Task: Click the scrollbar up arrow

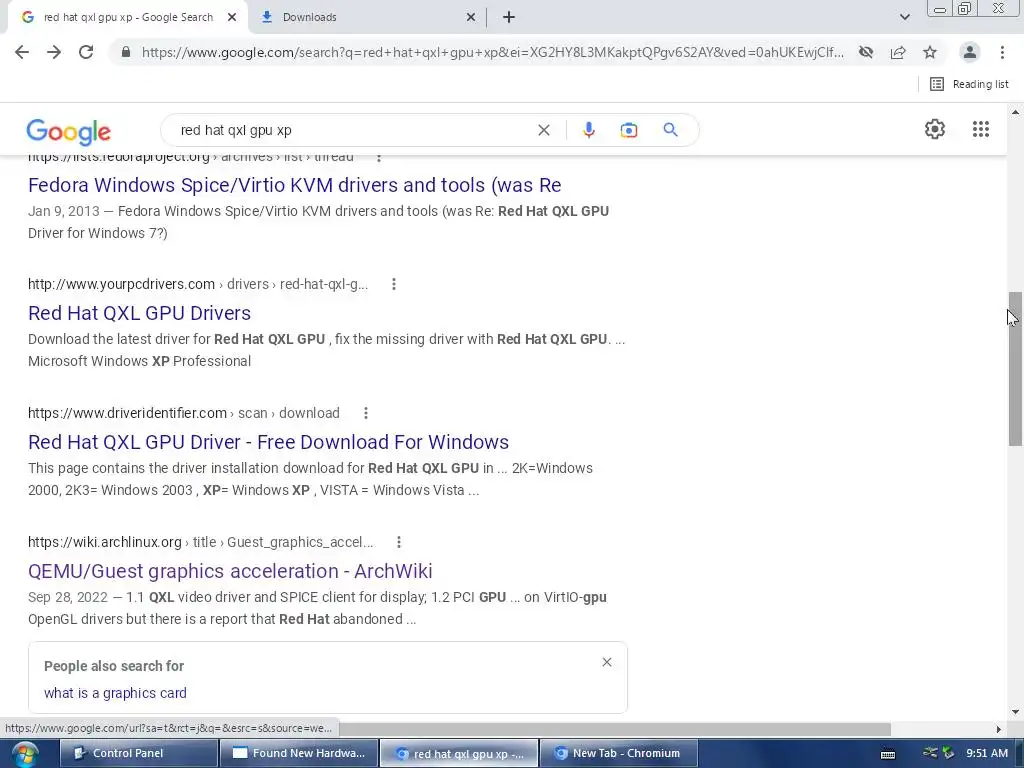Action: [x=1015, y=112]
